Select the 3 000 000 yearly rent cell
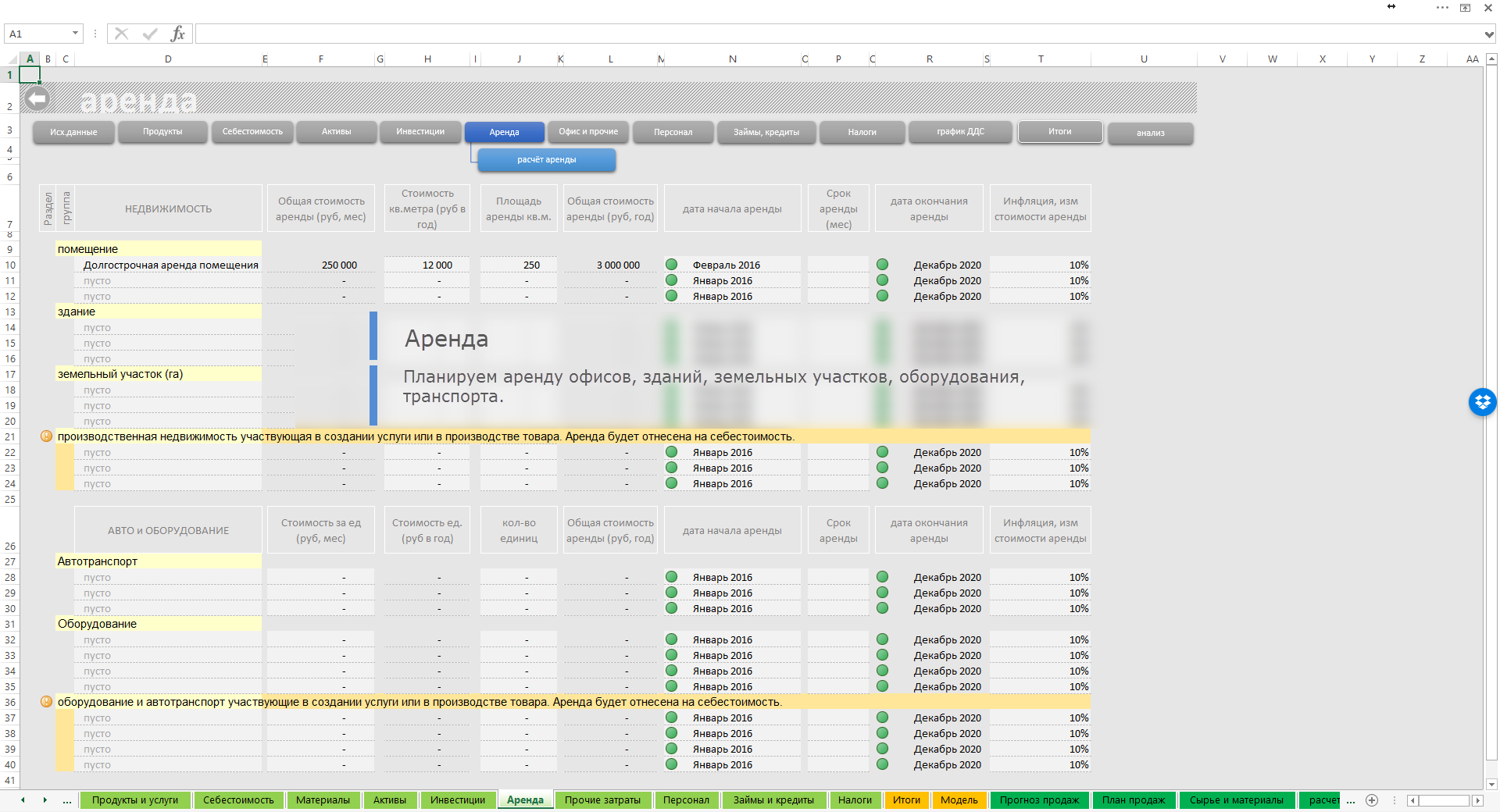This screenshot has height=812, width=1500. click(610, 265)
